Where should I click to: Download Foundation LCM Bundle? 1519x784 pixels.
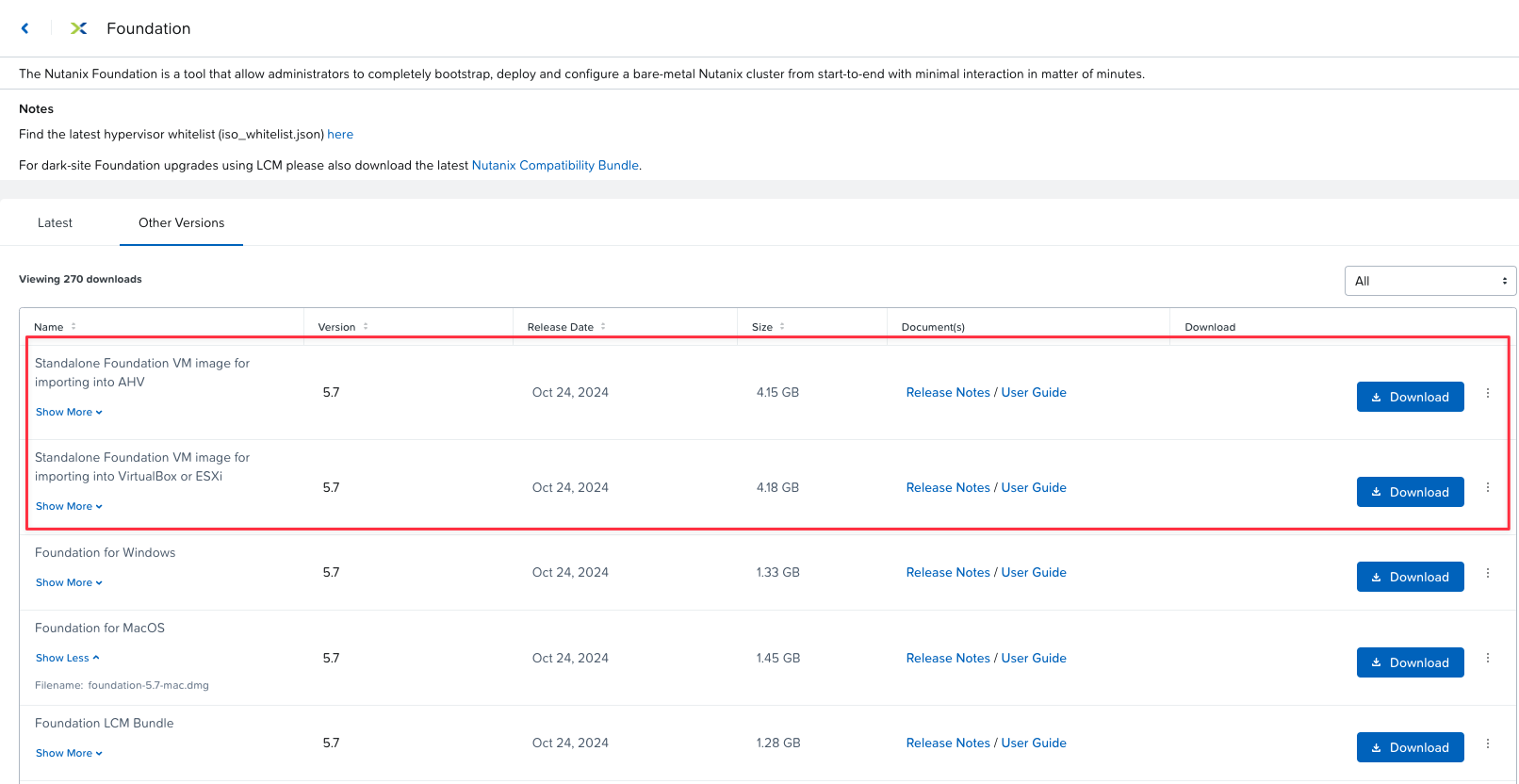pyautogui.click(x=1410, y=747)
